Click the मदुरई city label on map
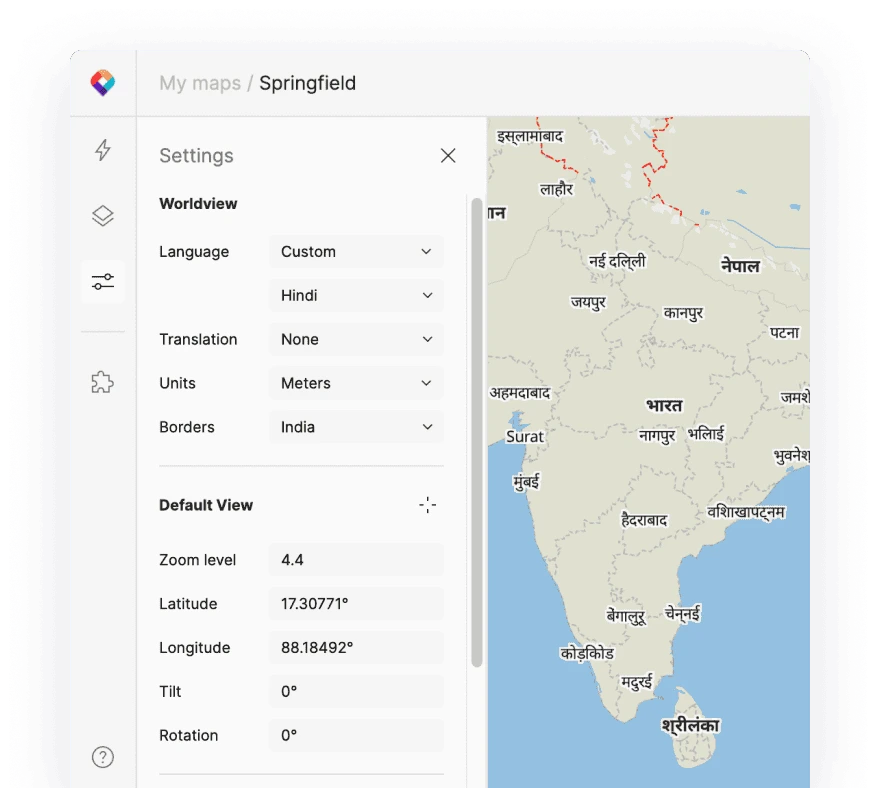Image resolution: width=880 pixels, height=788 pixels. click(x=637, y=682)
